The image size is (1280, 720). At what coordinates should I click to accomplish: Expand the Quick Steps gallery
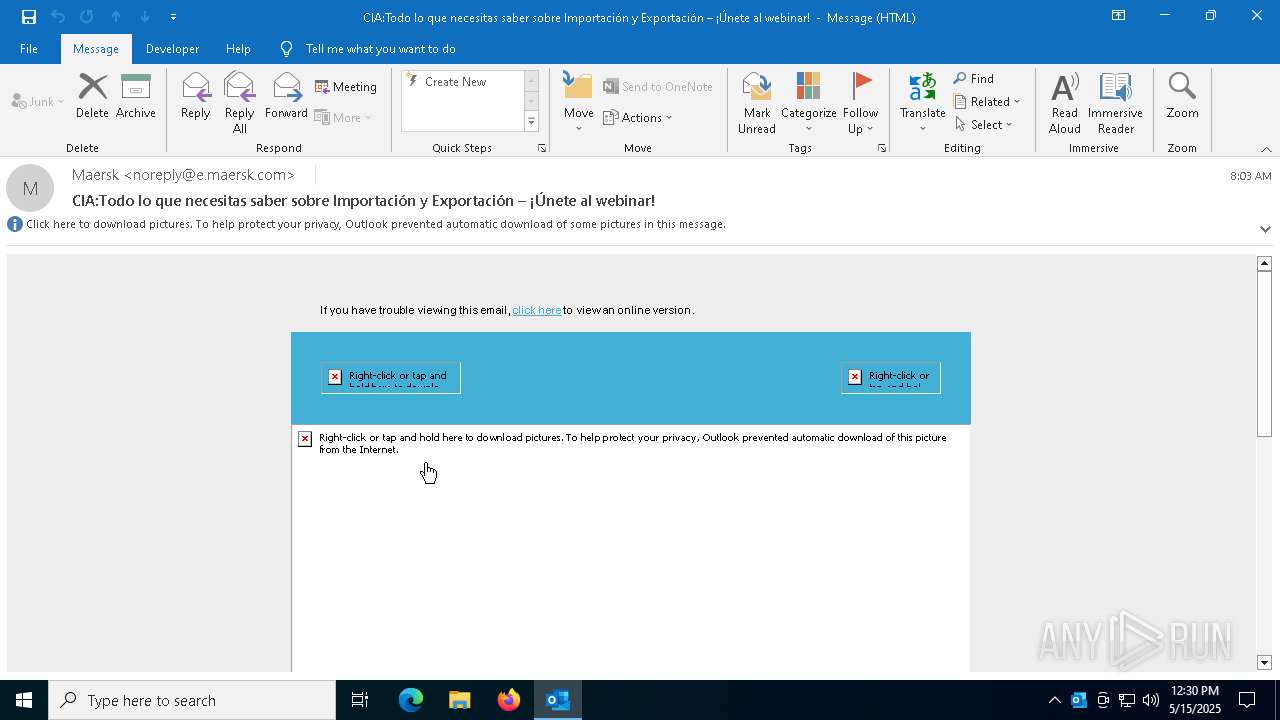pyautogui.click(x=531, y=122)
